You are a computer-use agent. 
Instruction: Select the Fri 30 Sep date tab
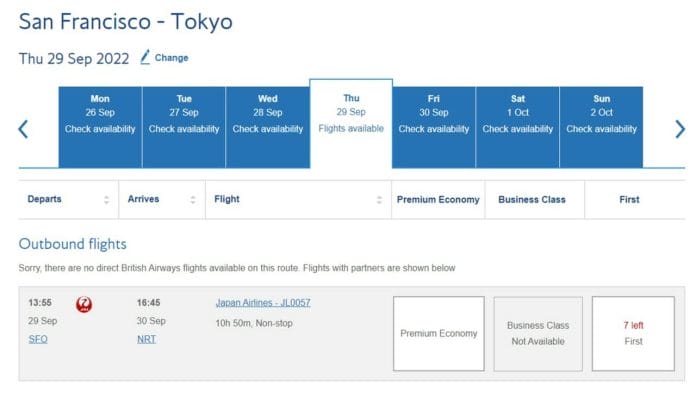[x=434, y=127]
